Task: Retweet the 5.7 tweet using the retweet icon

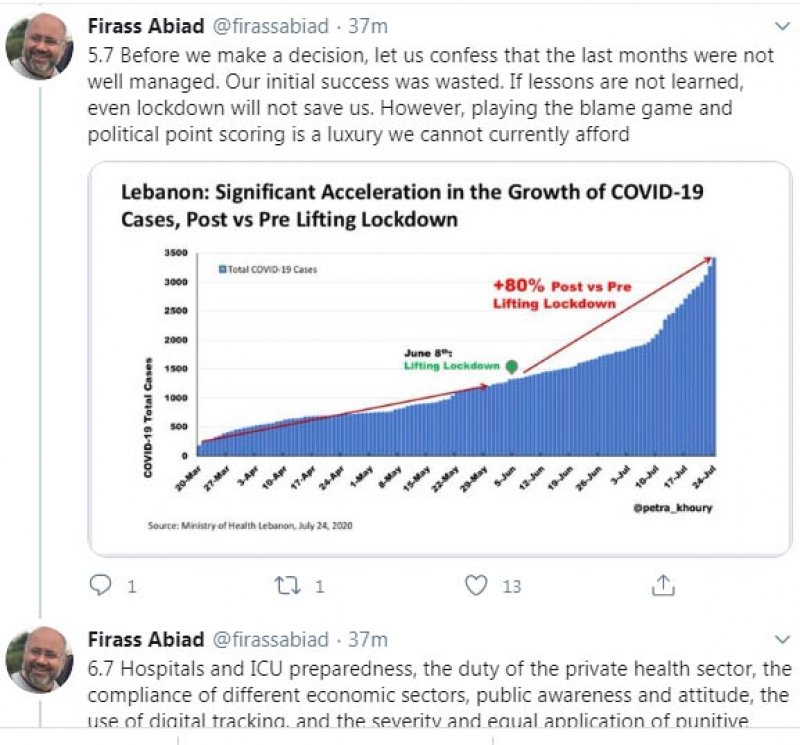Action: (x=288, y=585)
